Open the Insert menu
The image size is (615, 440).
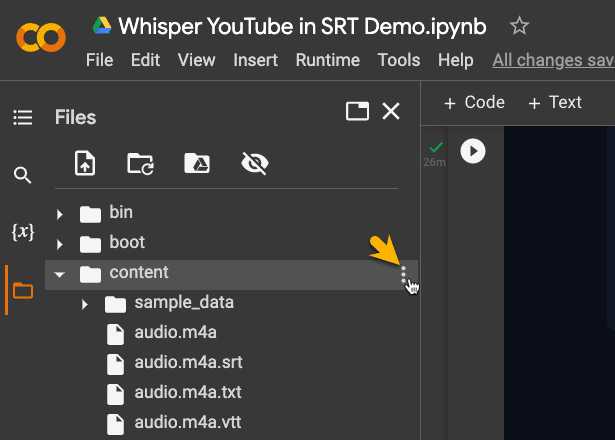pyautogui.click(x=255, y=60)
